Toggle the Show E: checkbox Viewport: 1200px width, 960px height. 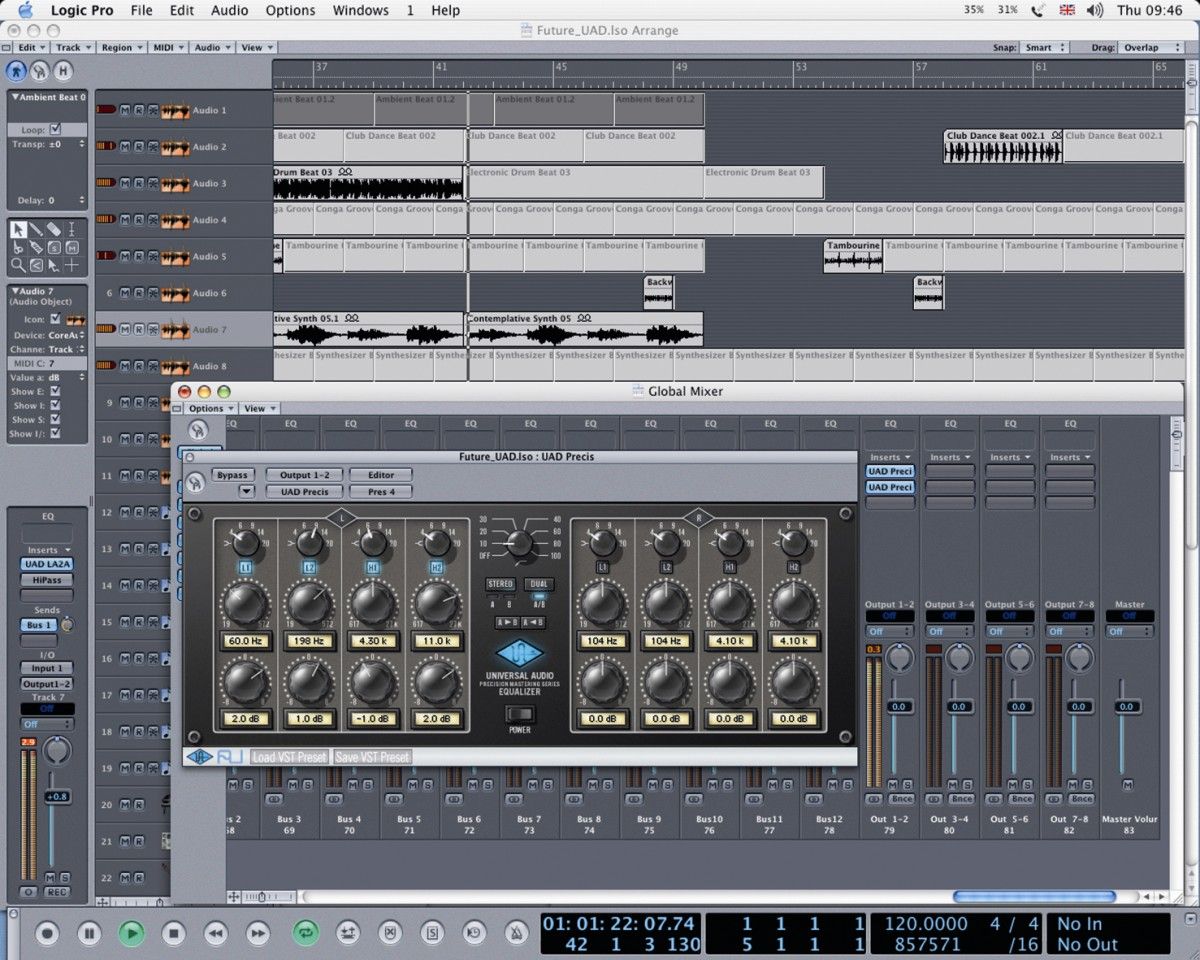point(55,391)
